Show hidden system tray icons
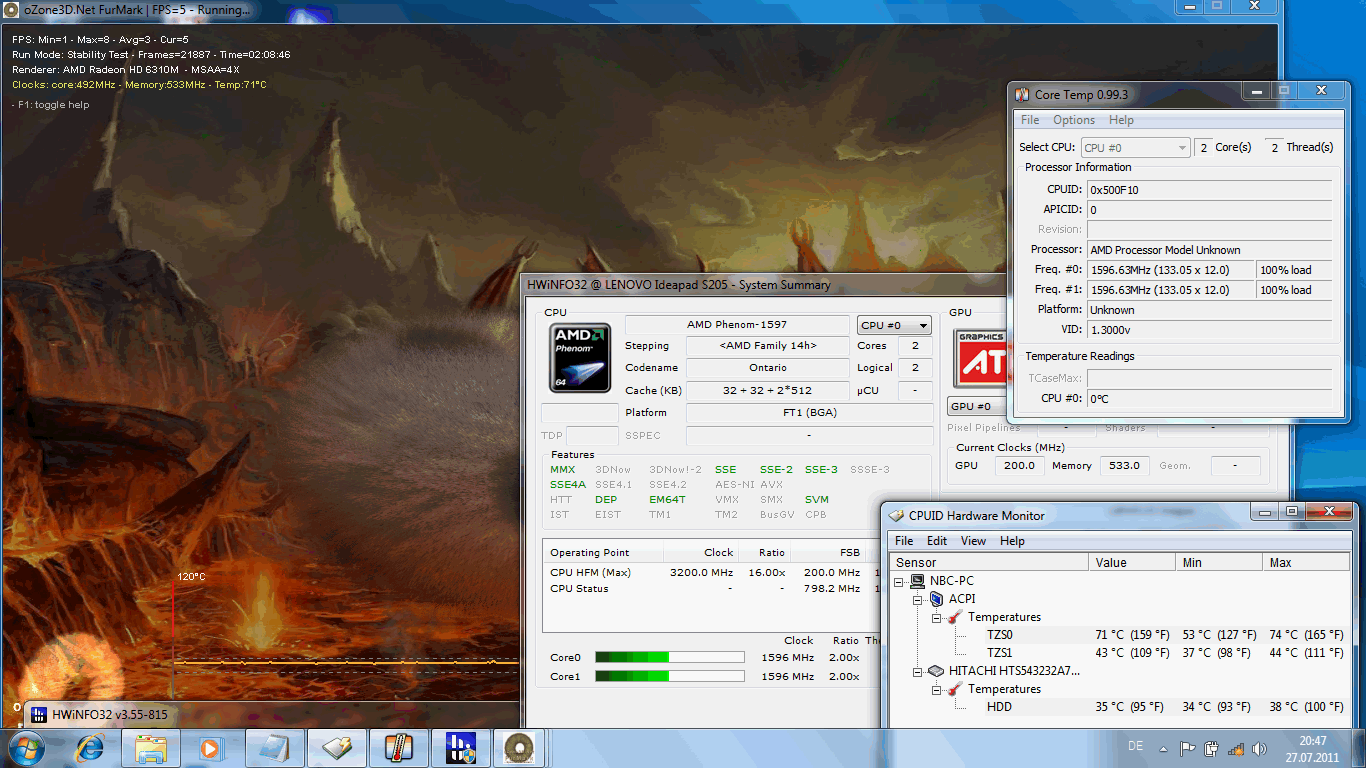Image resolution: width=1366 pixels, height=768 pixels. [x=1164, y=748]
